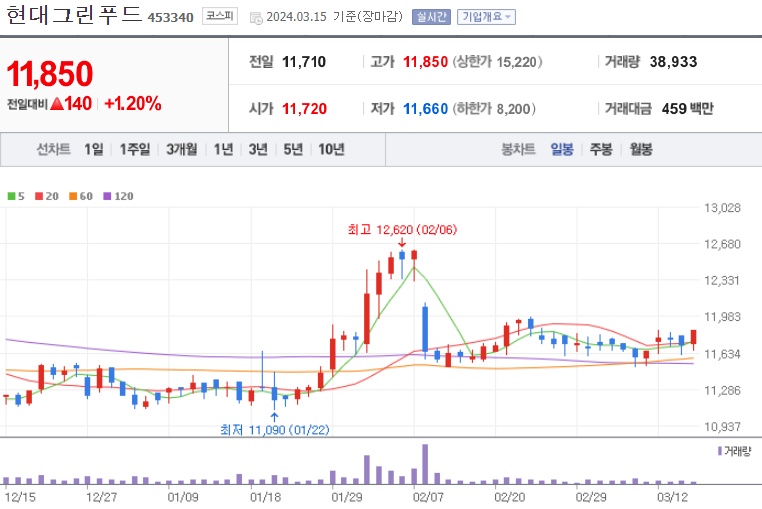Click the 최저 11,090 (01/22) marker

275,430
